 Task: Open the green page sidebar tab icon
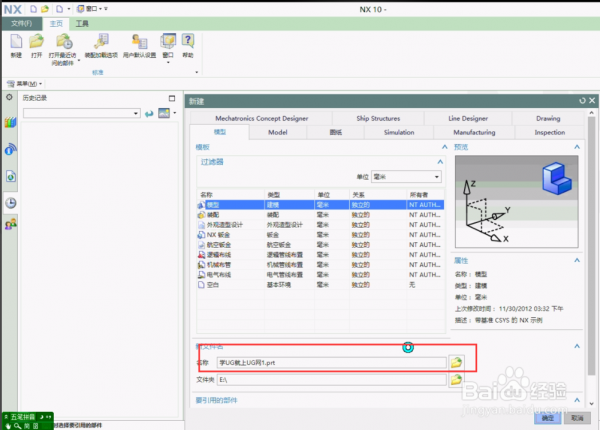click(11, 176)
